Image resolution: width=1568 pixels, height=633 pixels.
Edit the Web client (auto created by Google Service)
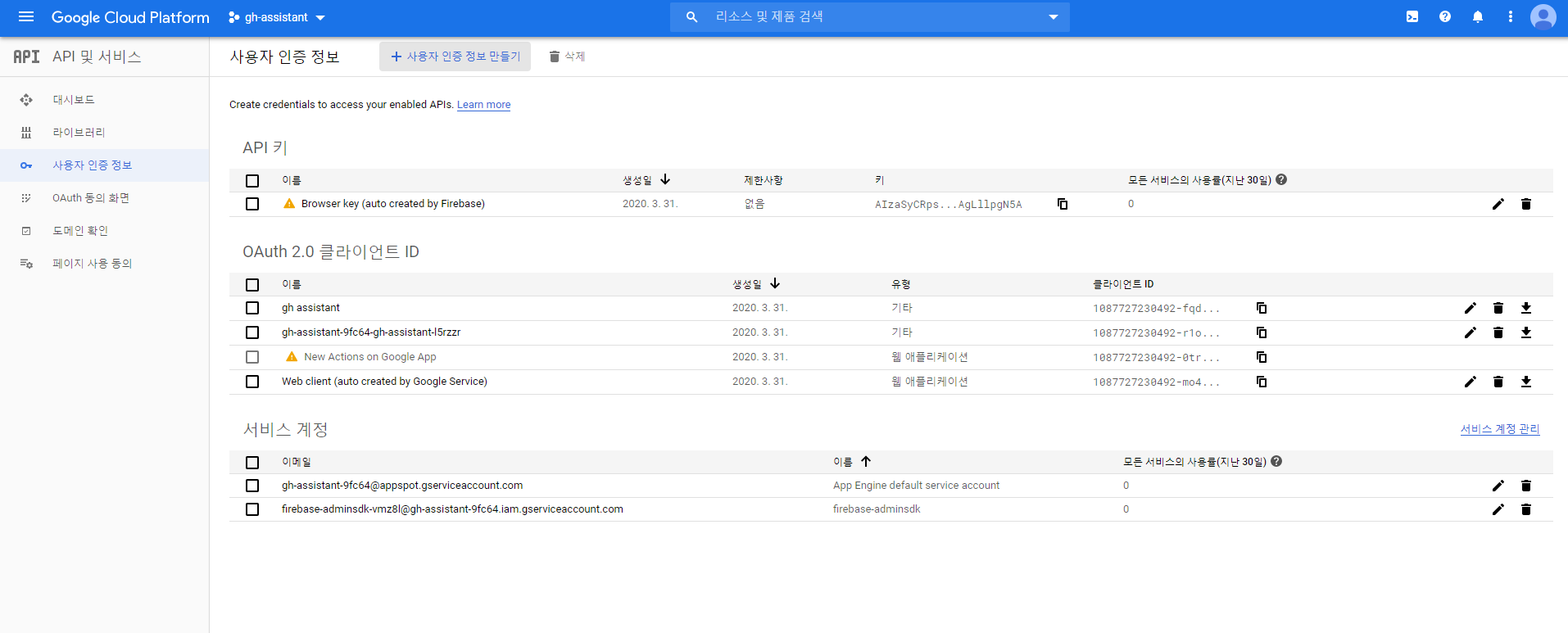pos(1471,382)
